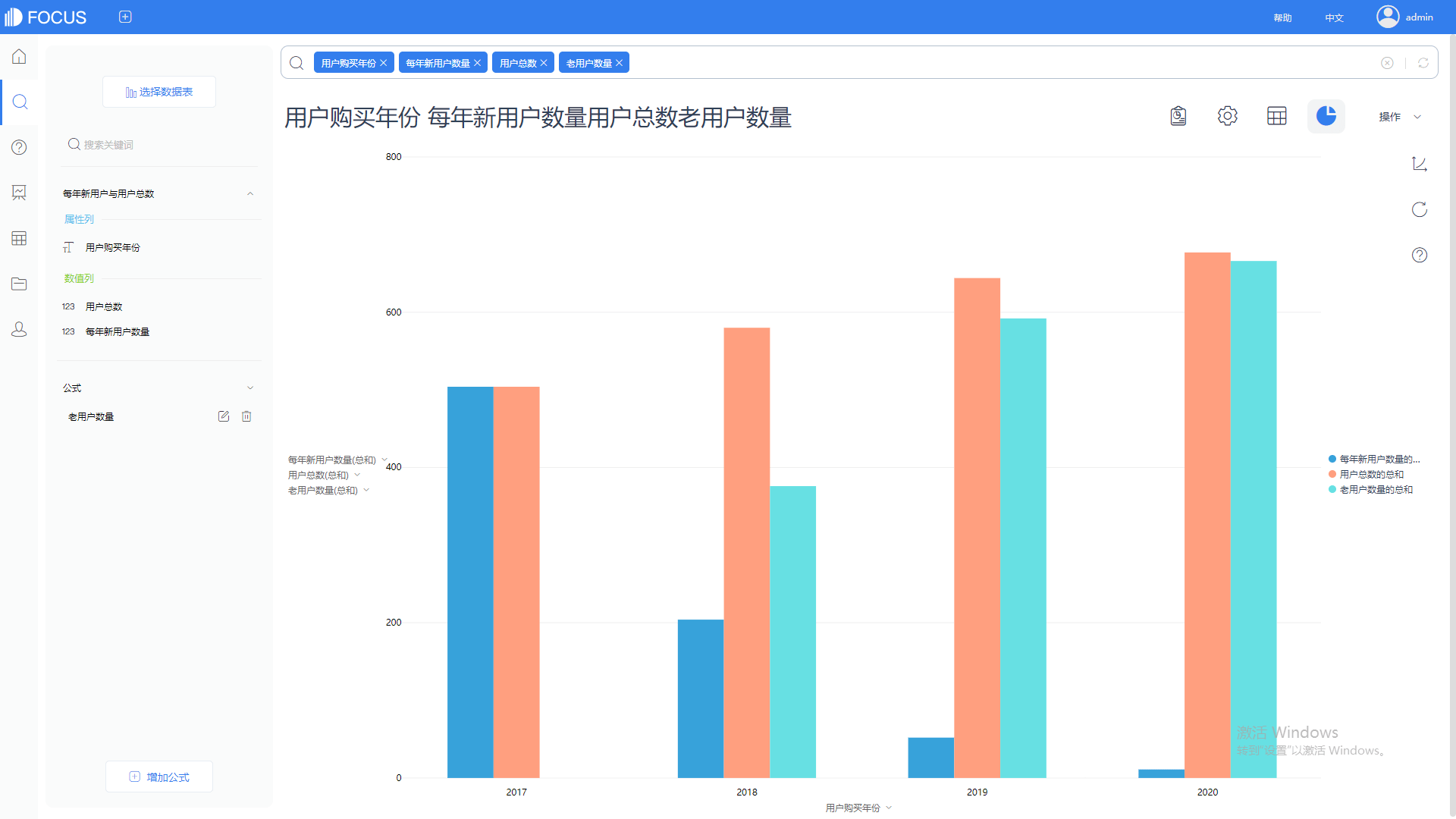
Task: Expand the 每年新用户与用户总数 section
Action: click(x=250, y=193)
